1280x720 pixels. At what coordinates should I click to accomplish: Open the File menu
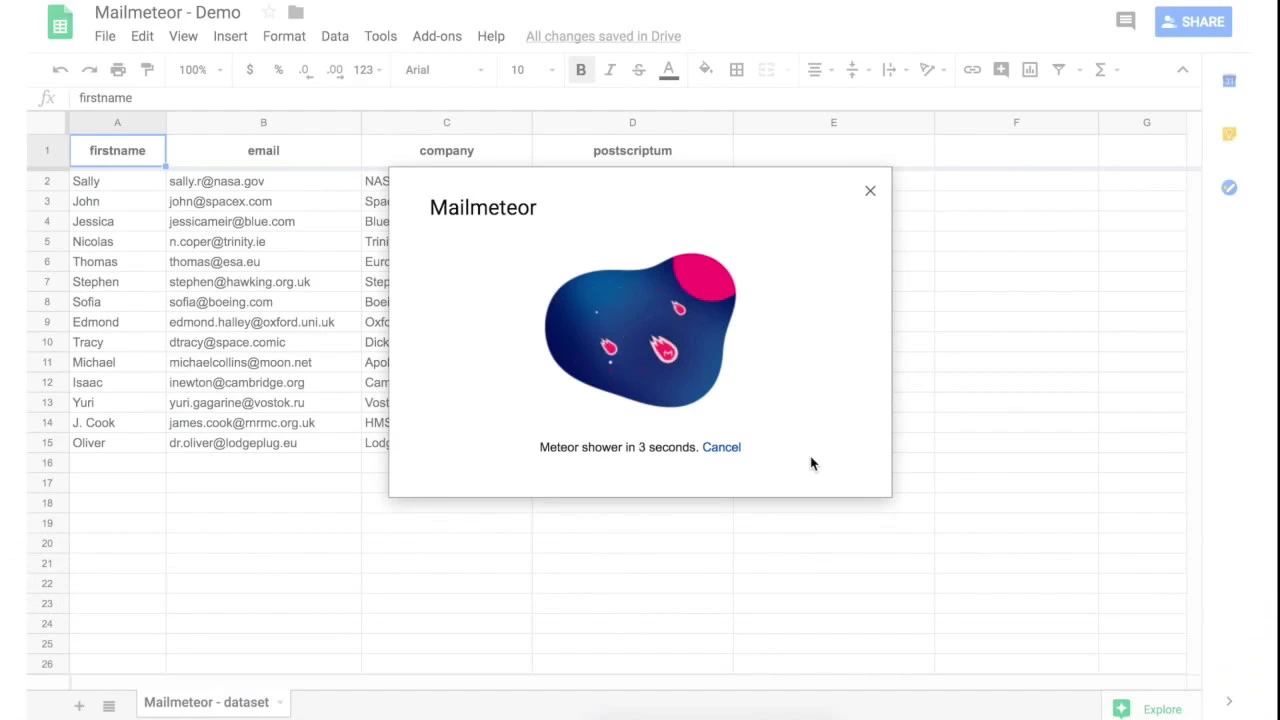pos(105,36)
